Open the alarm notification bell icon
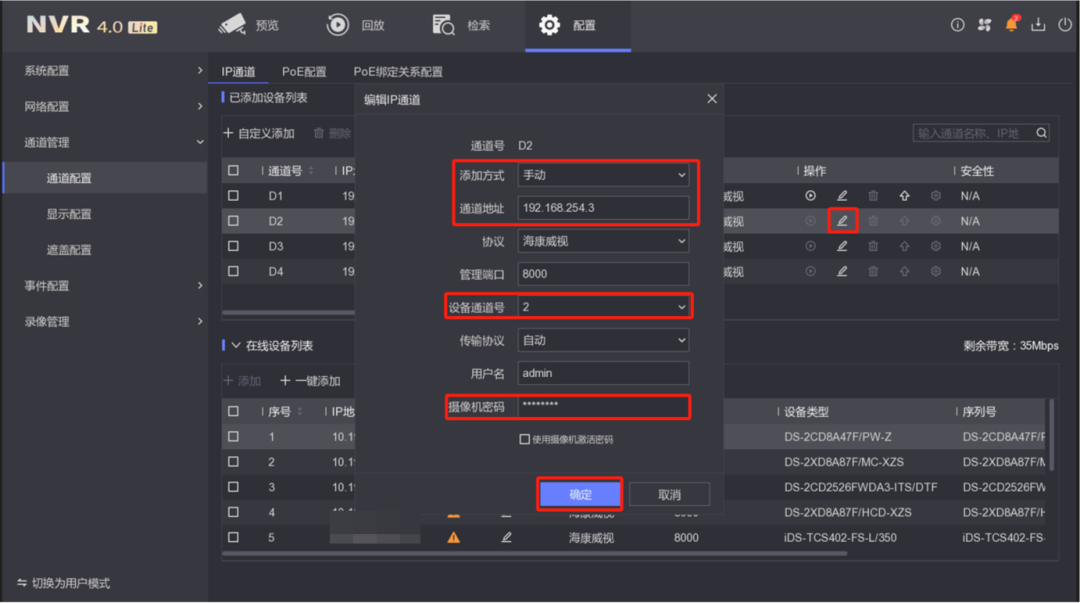Screen dimensions: 1080x603 click(x=1011, y=24)
